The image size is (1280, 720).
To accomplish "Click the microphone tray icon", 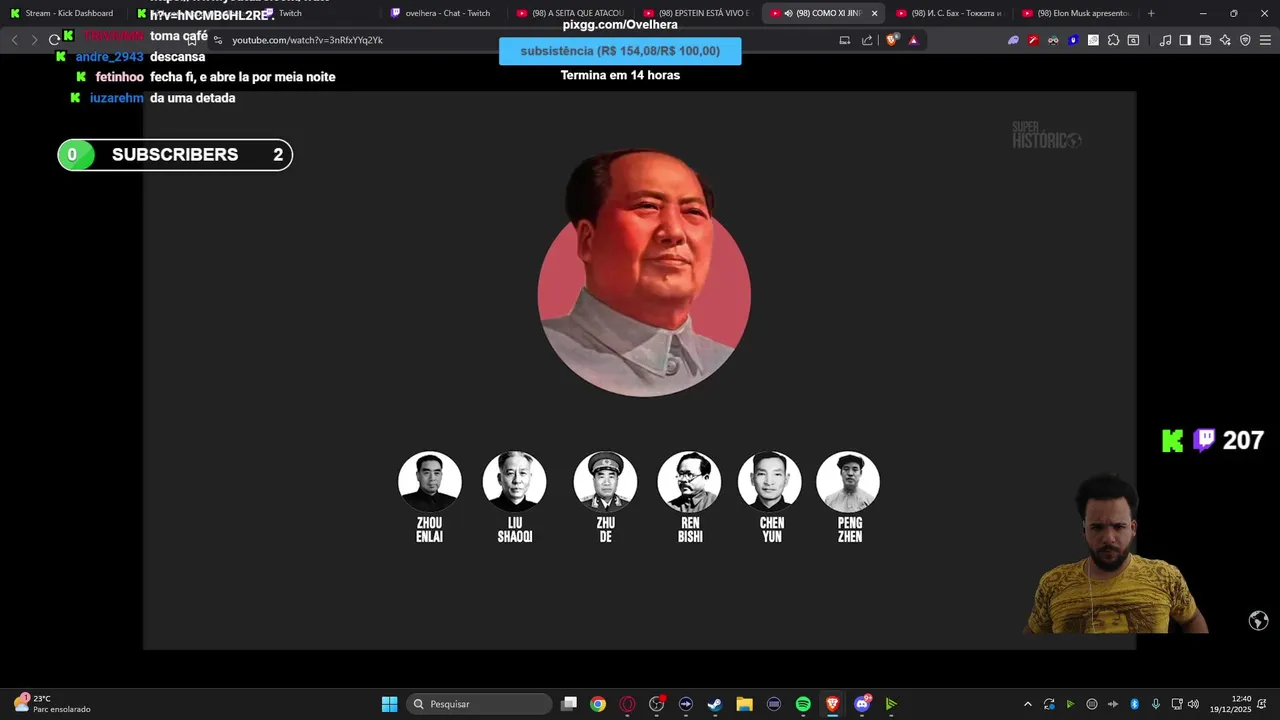I will [x=1156, y=704].
